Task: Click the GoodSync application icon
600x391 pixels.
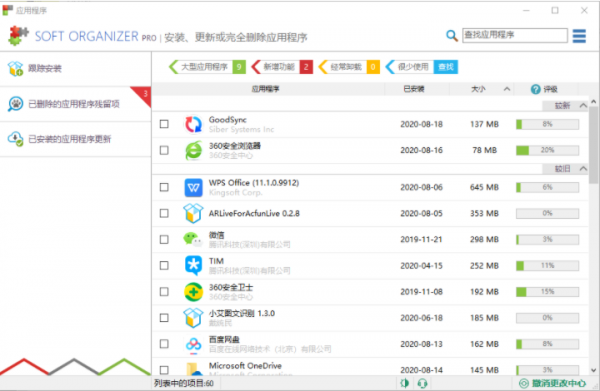Action: coord(193,124)
